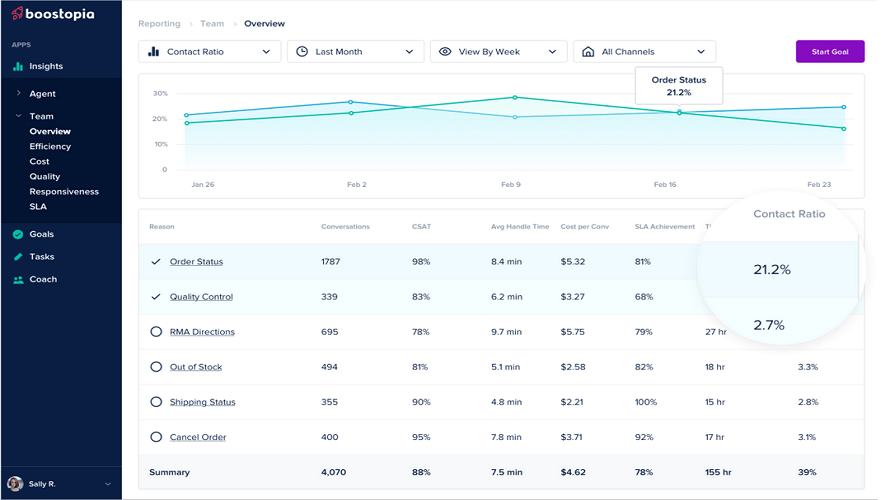
Task: Click the View By Week eye icon
Action: pyautogui.click(x=445, y=52)
